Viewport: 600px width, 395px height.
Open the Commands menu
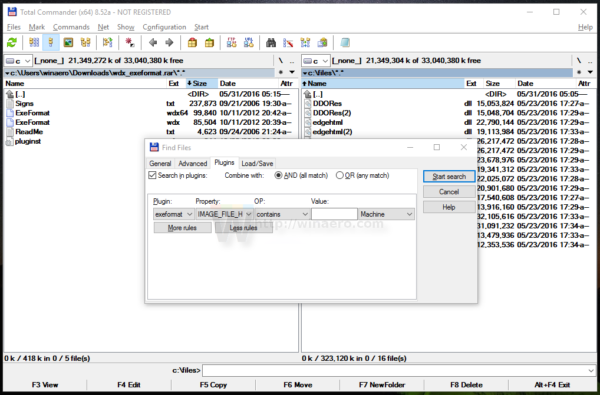click(x=71, y=27)
